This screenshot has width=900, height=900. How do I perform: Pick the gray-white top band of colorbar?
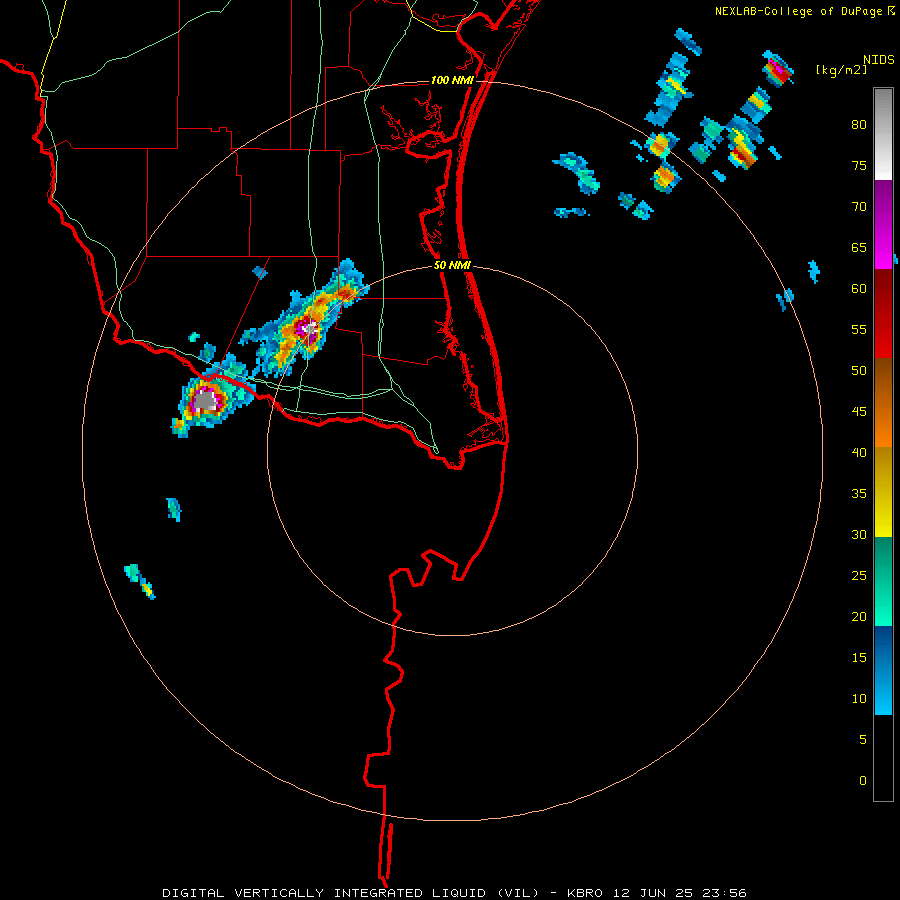(x=883, y=134)
